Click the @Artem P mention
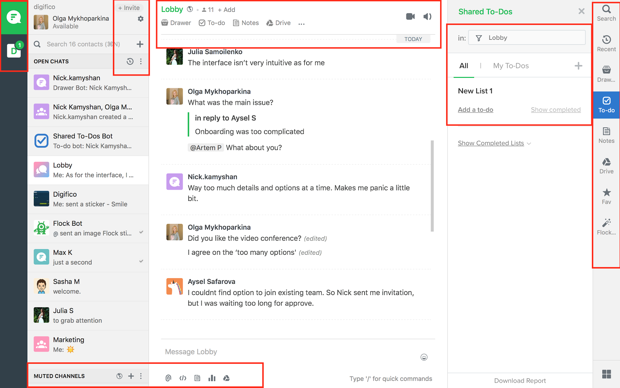Viewport: 620px width, 388px height. click(205, 148)
